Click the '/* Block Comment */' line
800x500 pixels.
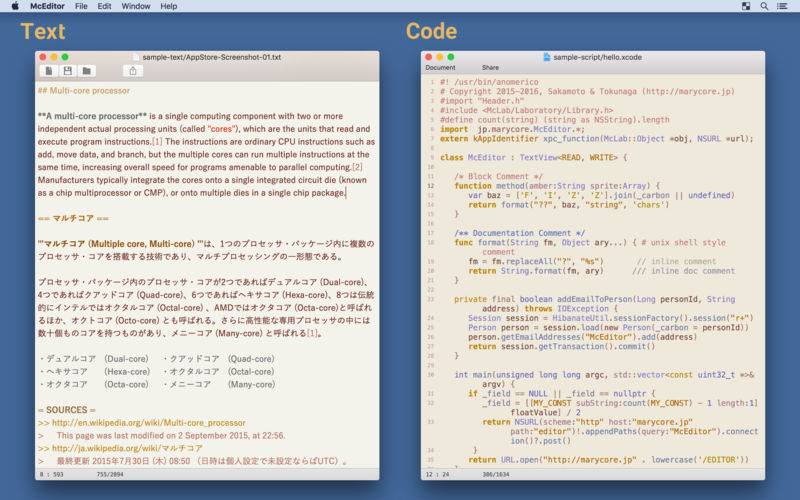pyautogui.click(x=498, y=176)
